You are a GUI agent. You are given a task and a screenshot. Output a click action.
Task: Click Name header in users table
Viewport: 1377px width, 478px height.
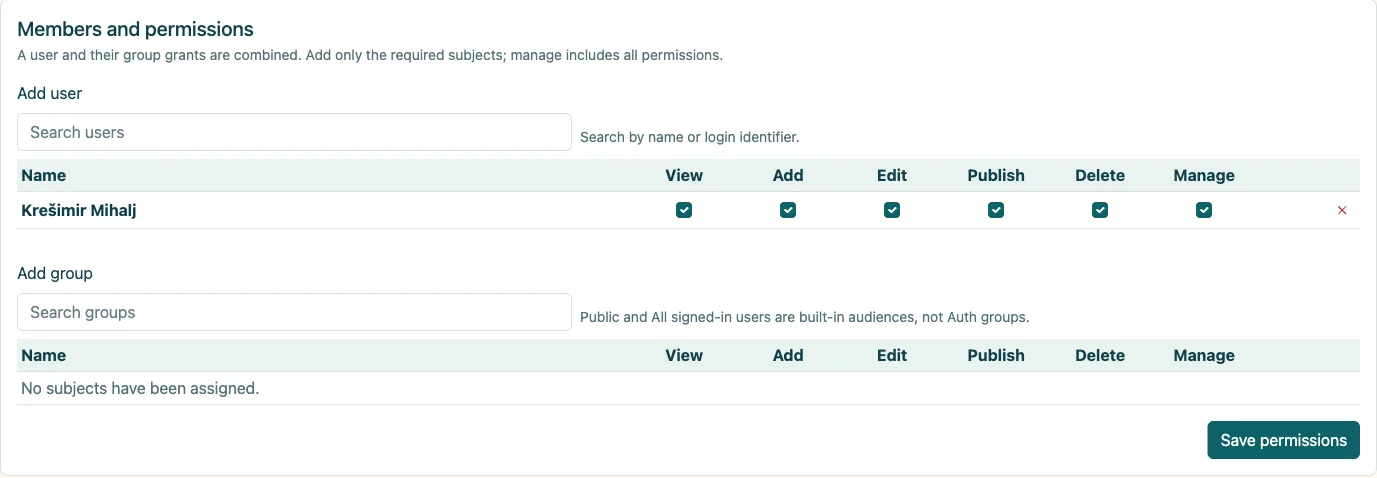coord(43,175)
